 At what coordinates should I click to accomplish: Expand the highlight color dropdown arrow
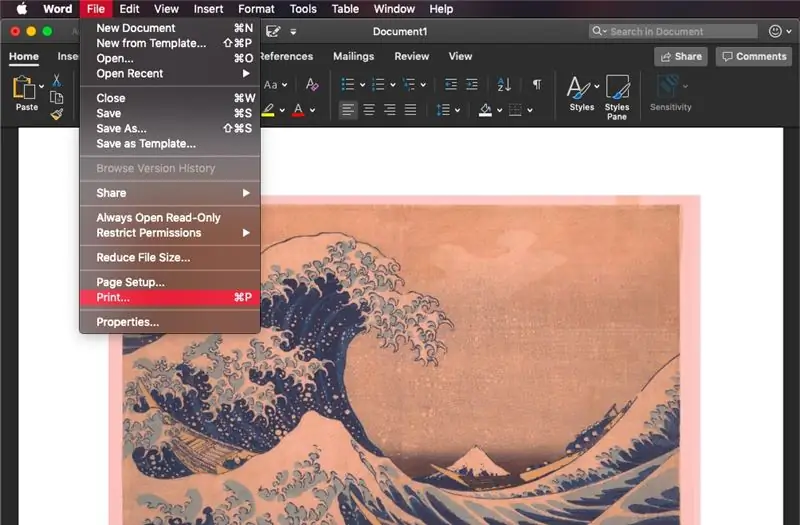pyautogui.click(x=282, y=110)
